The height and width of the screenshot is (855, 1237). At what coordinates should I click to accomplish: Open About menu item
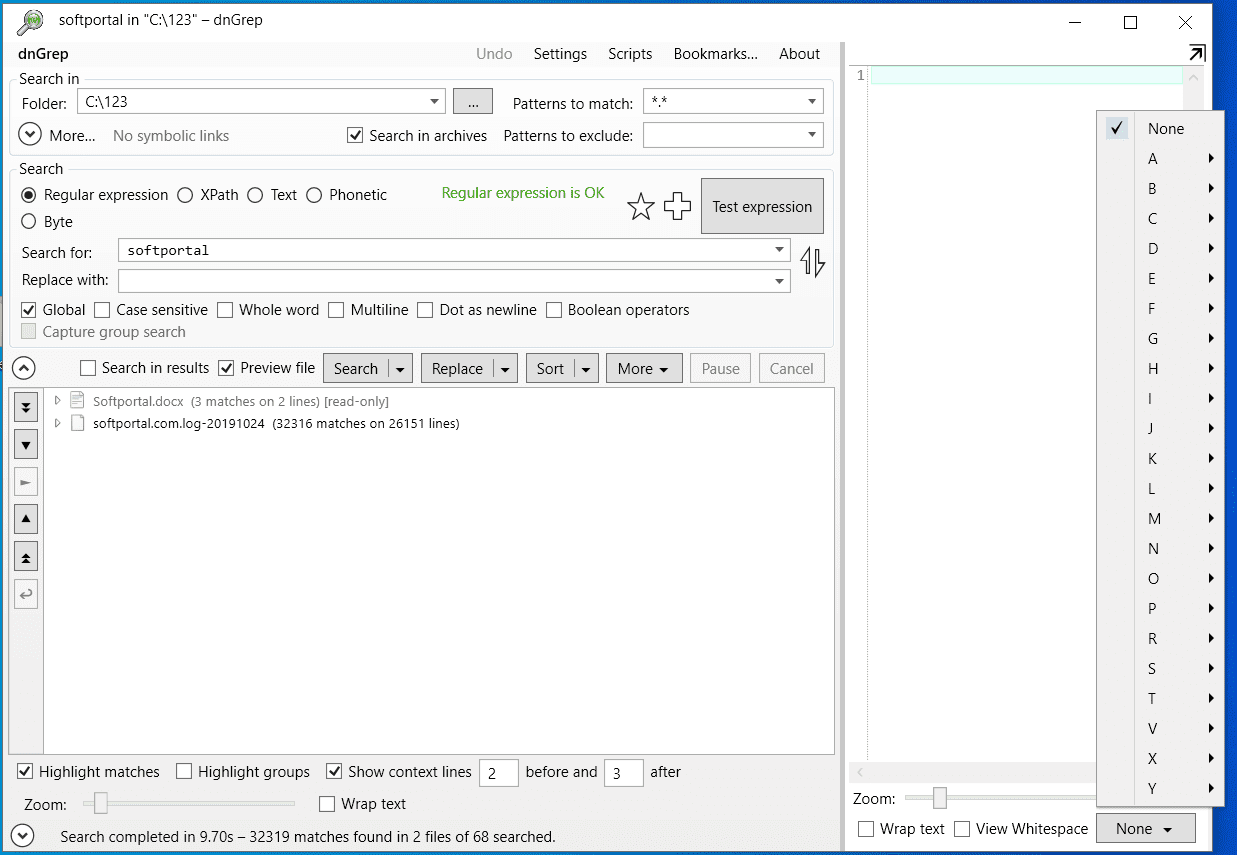click(799, 54)
